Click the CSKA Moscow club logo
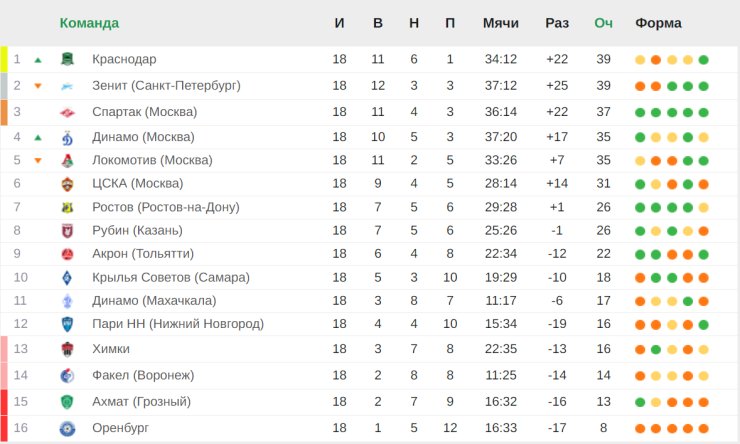The image size is (740, 444). click(x=67, y=184)
